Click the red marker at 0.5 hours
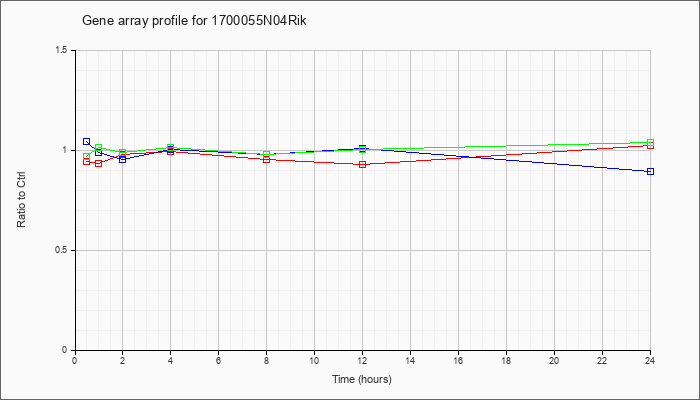Screen dimensions: 700x400 [87, 161]
